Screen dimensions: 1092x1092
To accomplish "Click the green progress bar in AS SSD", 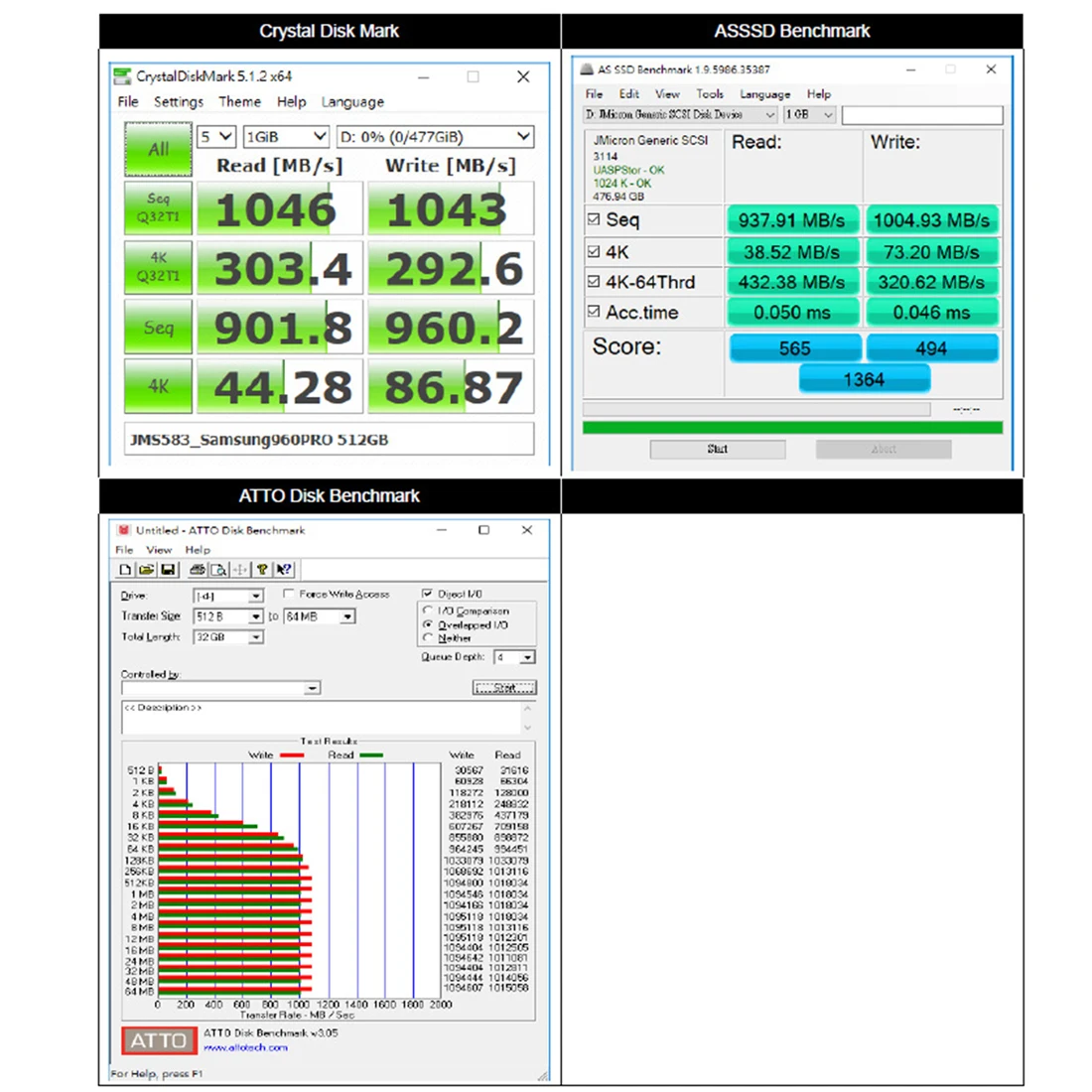I will [x=792, y=428].
